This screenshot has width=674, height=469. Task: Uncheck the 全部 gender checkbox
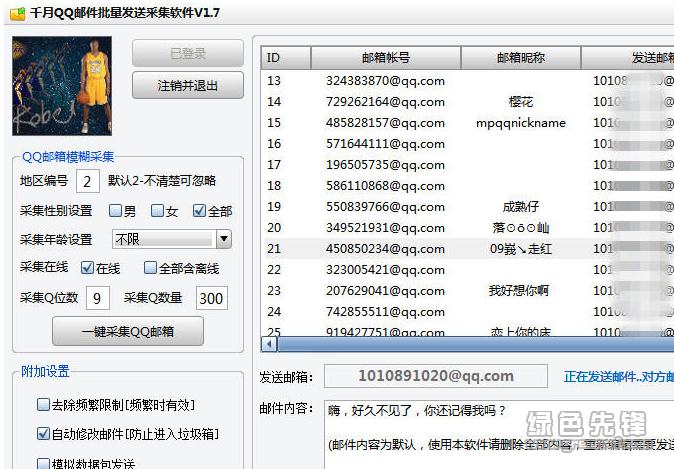click(199, 211)
